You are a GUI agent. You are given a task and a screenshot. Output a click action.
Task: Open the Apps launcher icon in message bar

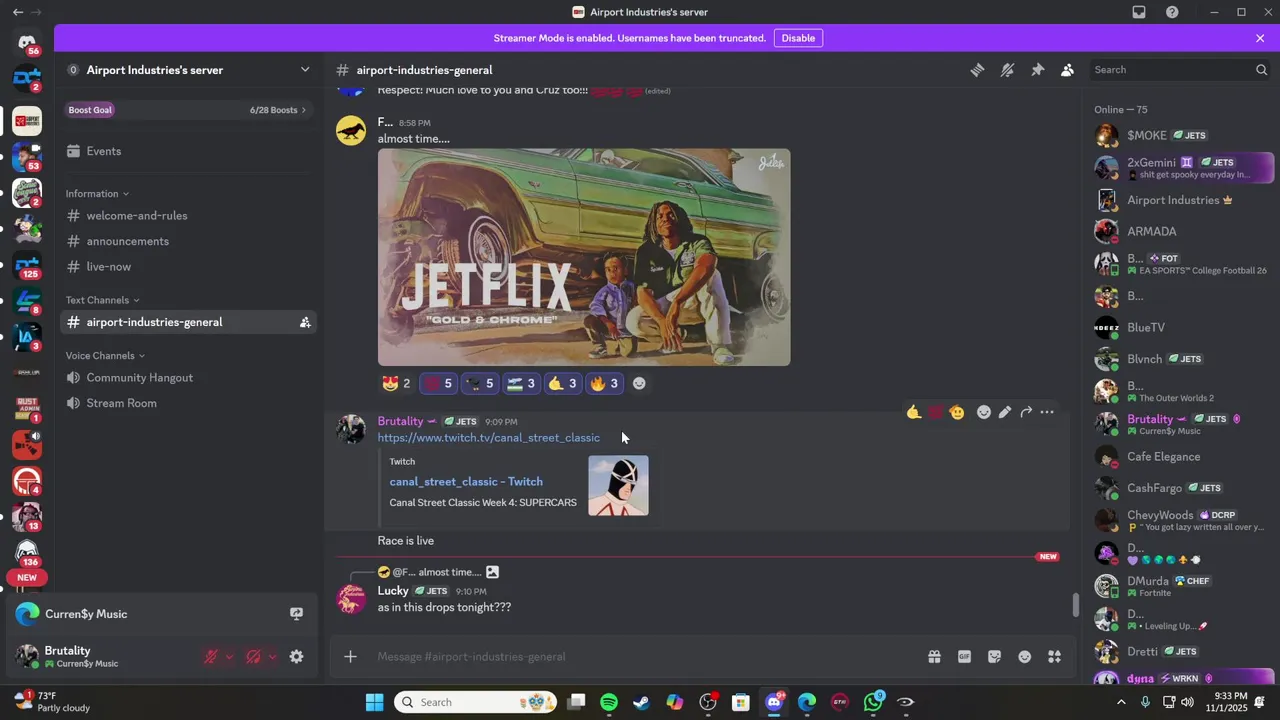1054,657
